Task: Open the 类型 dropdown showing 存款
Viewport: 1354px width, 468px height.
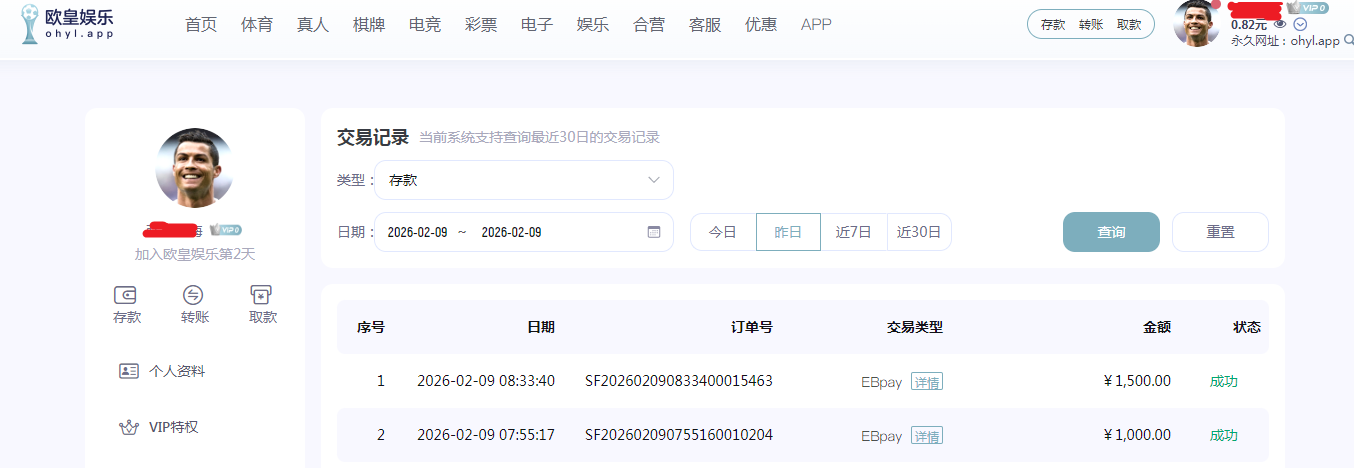Action: tap(524, 180)
